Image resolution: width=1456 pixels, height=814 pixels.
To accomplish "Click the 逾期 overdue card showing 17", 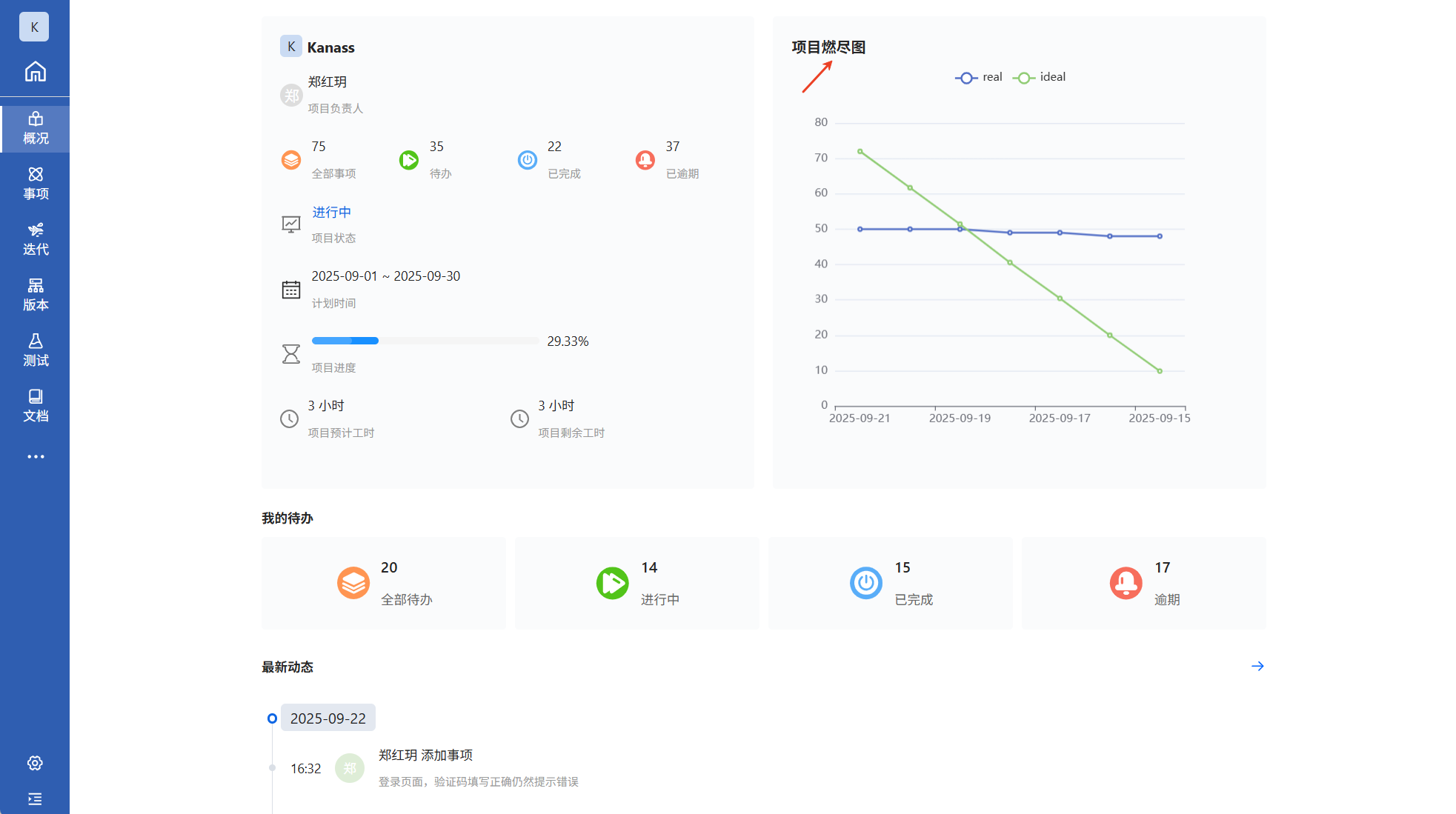I will tap(1143, 583).
